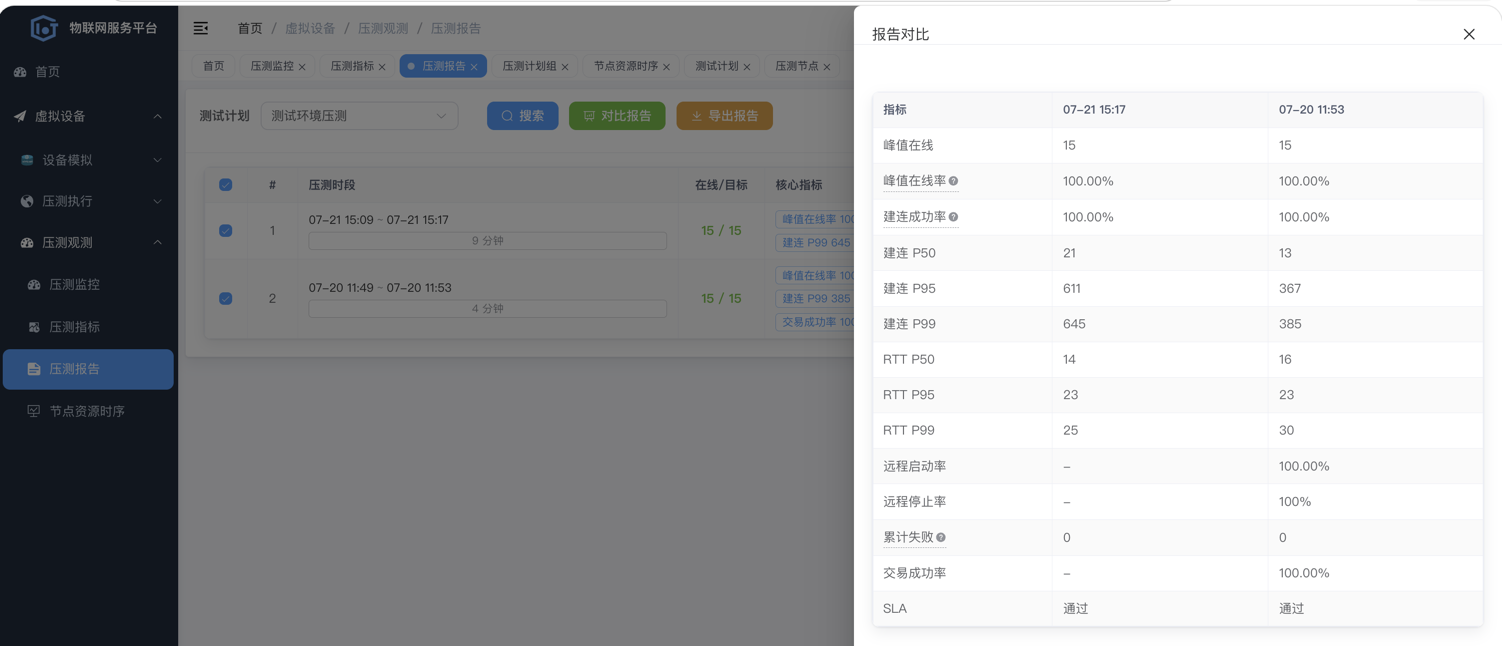Uncheck row 1 checkbox for 07-21 test
The height and width of the screenshot is (646, 1502).
coord(226,230)
